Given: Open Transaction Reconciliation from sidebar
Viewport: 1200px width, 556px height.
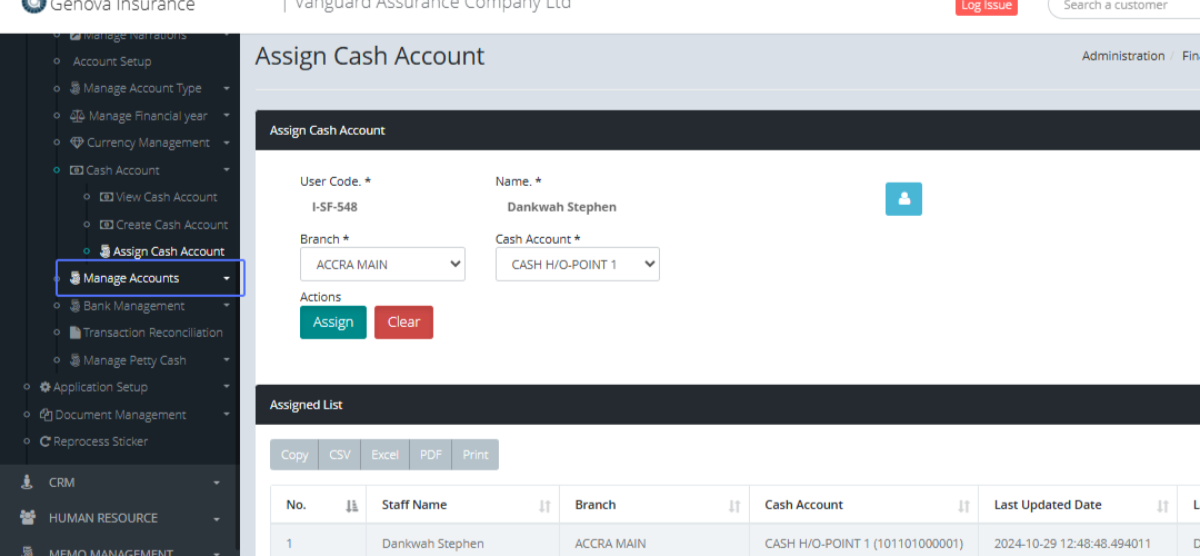Looking at the screenshot, I should click(152, 333).
